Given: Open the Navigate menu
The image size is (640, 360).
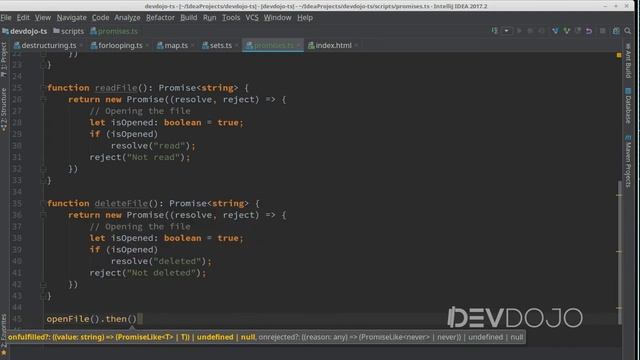Looking at the screenshot, I should 71,18.
